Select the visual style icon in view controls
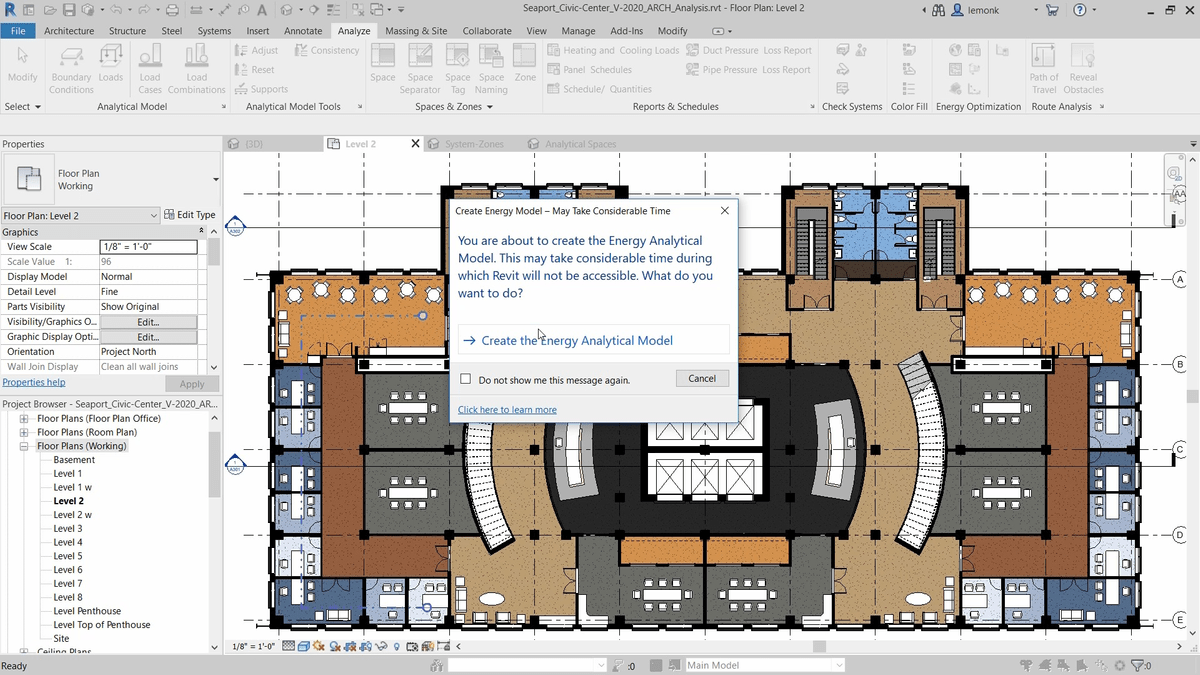Viewport: 1200px width, 675px height. pyautogui.click(x=305, y=646)
